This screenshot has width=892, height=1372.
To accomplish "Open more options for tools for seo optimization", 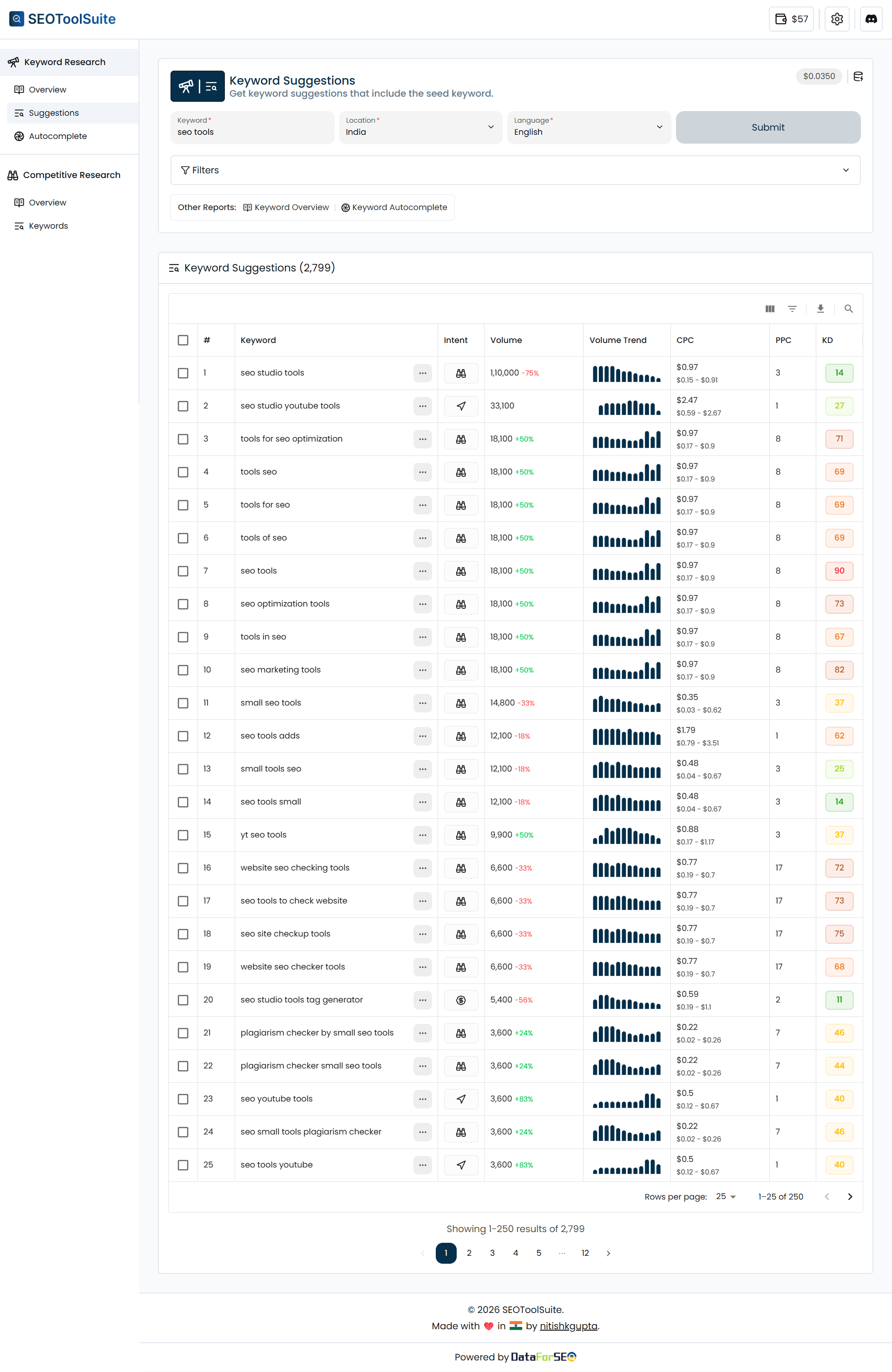I will [422, 439].
